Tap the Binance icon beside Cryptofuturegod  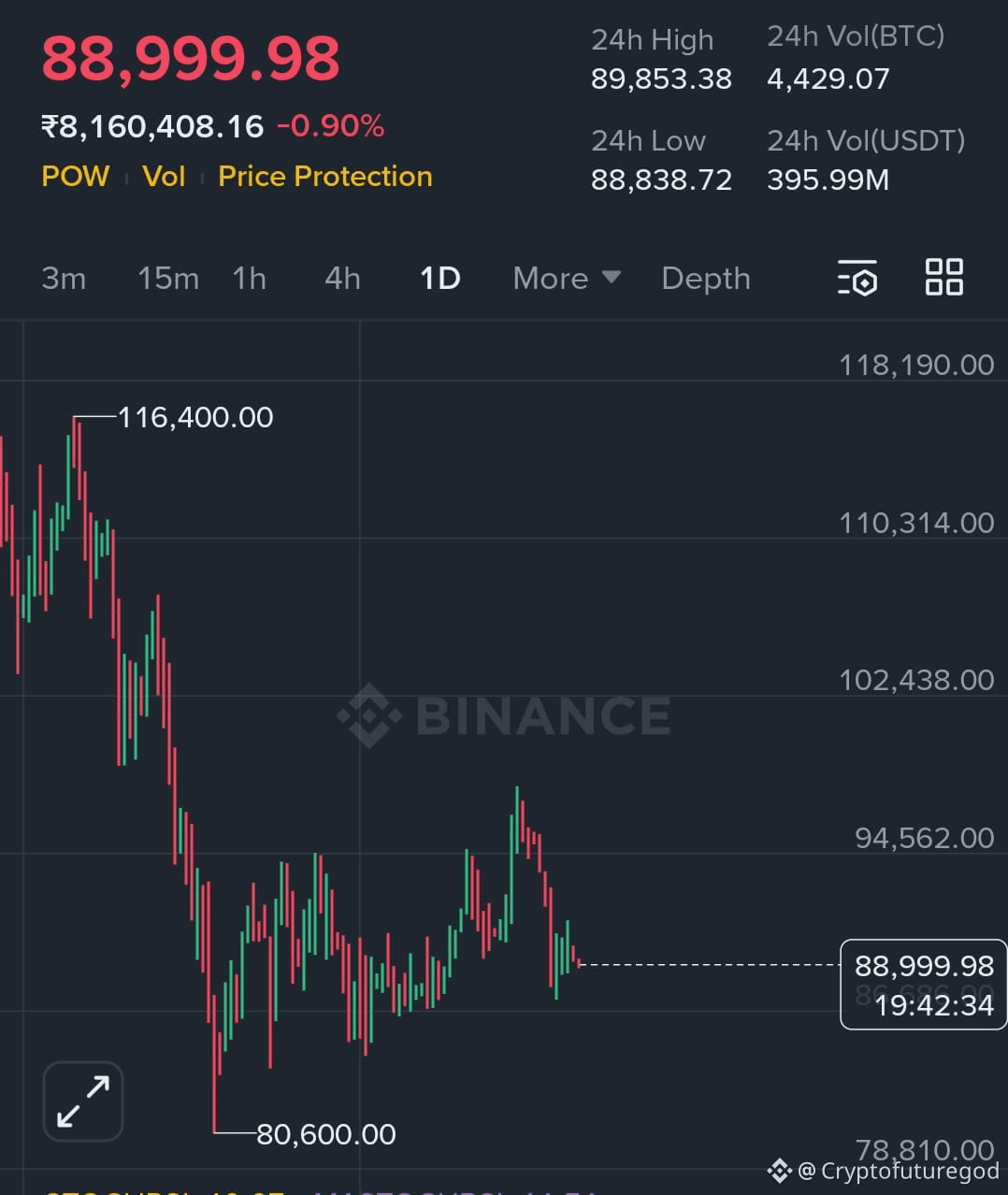click(780, 1171)
